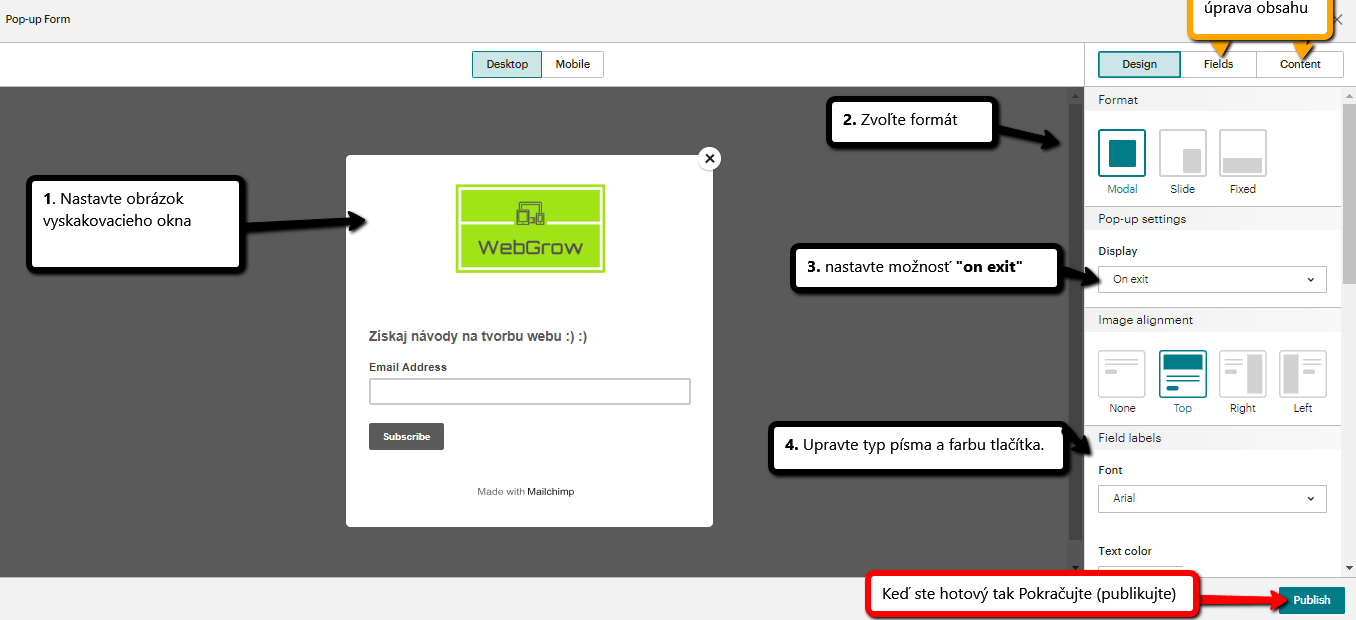Click the Publish button
Viewport: 1356px width, 620px height.
pyautogui.click(x=1311, y=600)
